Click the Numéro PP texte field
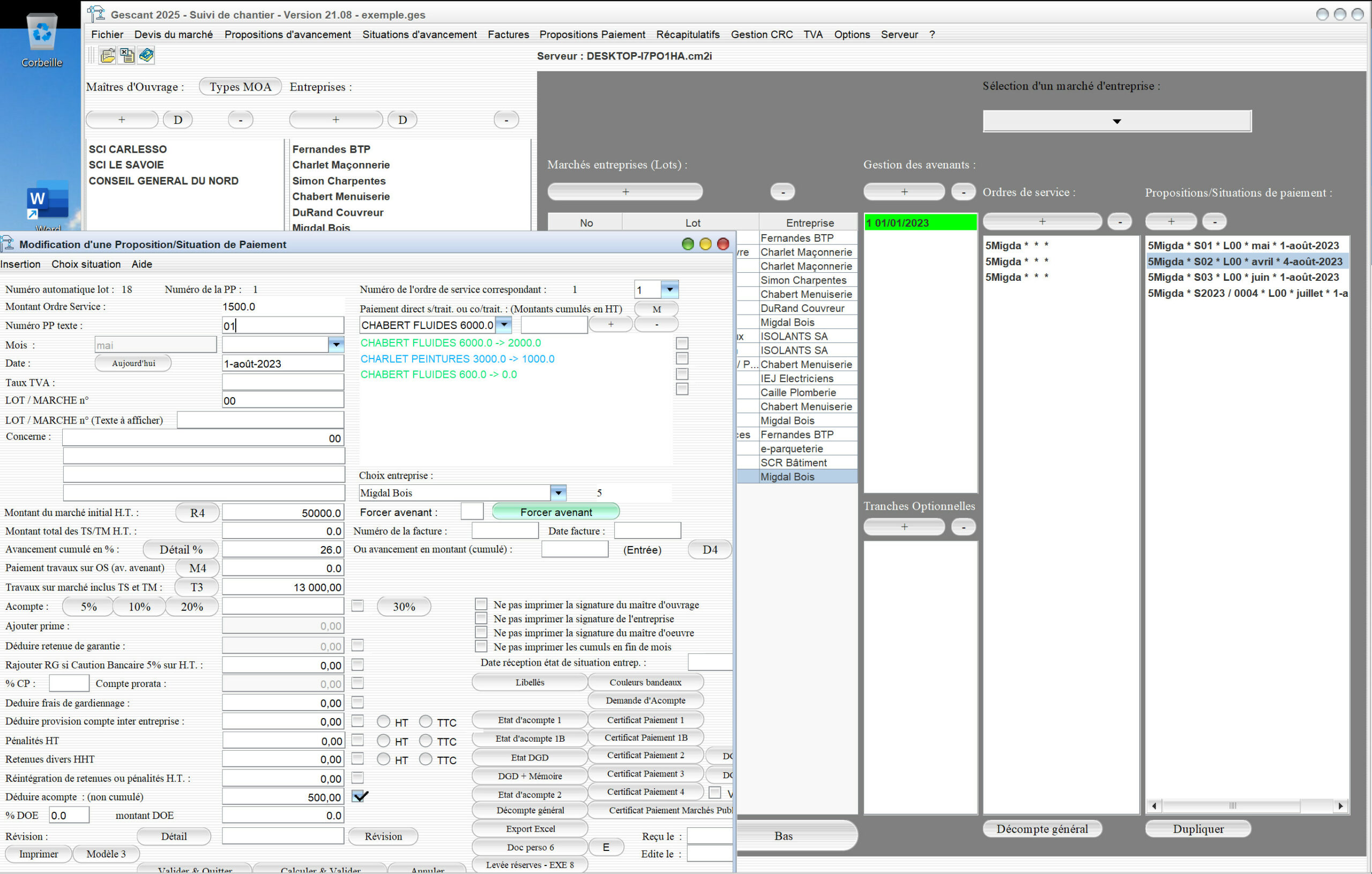 [x=282, y=325]
